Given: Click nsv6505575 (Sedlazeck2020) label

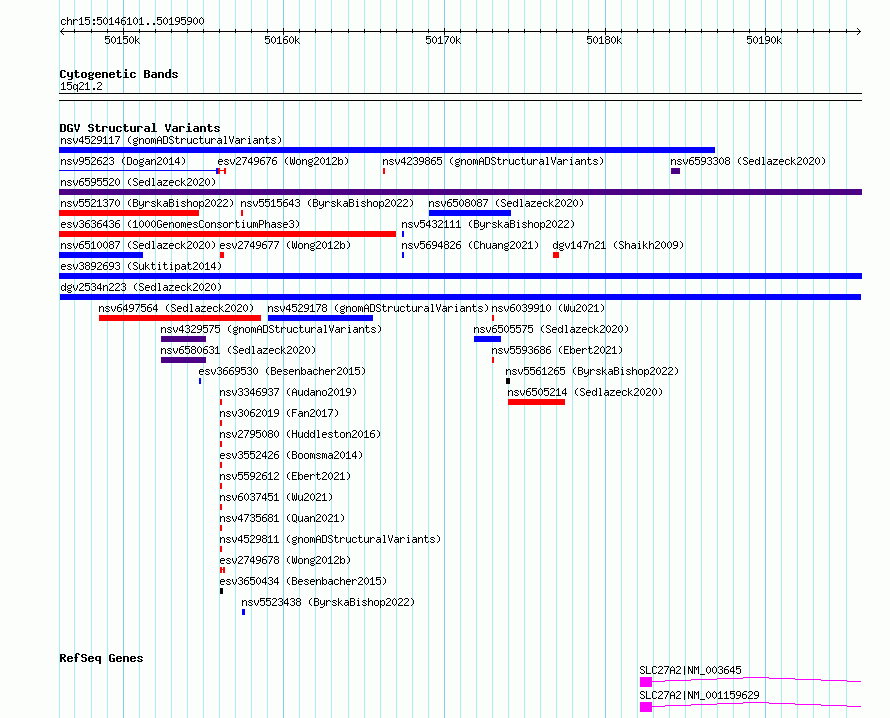Looking at the screenshot, I should click(x=551, y=329).
